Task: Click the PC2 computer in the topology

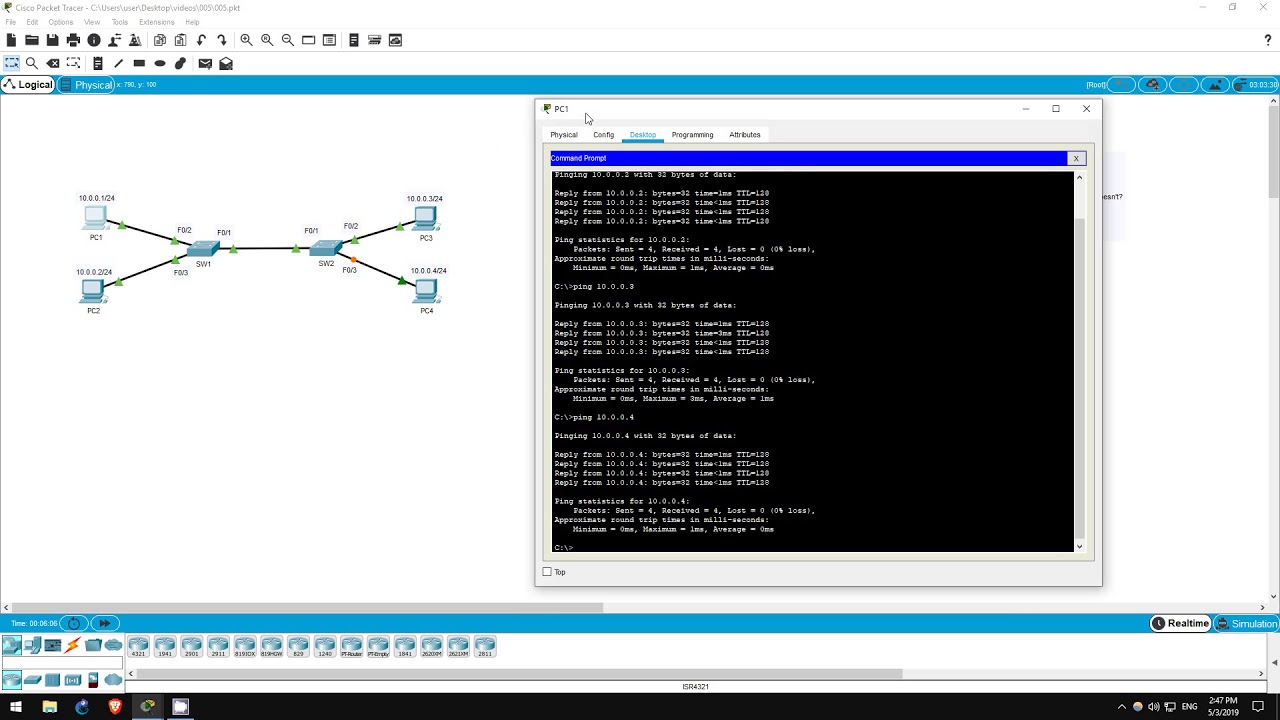Action: (x=93, y=293)
